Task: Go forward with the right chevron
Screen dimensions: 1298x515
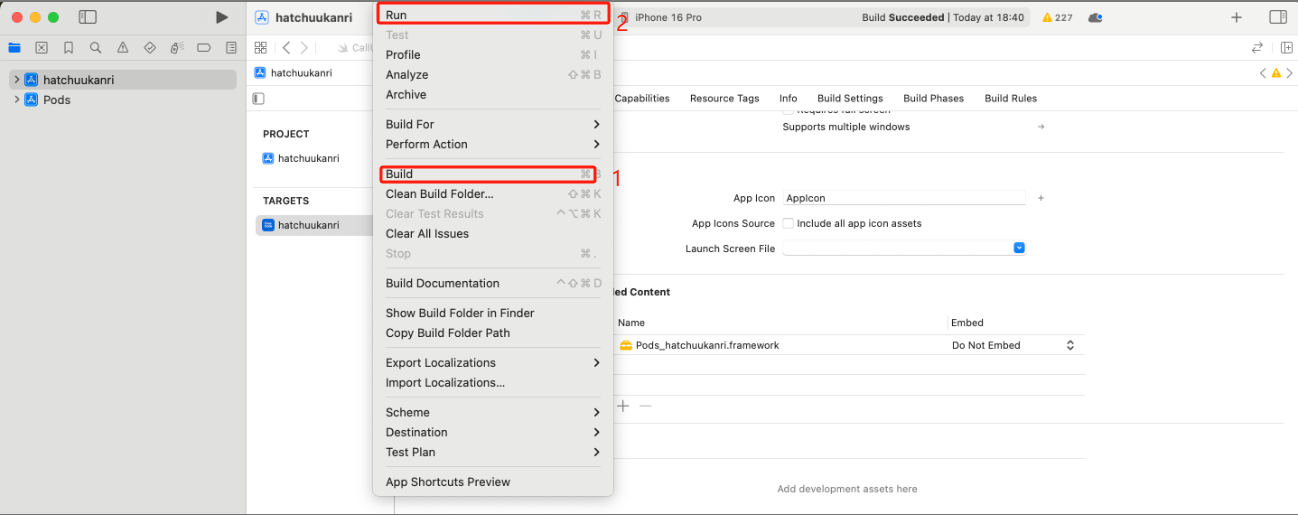Action: pyautogui.click(x=305, y=47)
